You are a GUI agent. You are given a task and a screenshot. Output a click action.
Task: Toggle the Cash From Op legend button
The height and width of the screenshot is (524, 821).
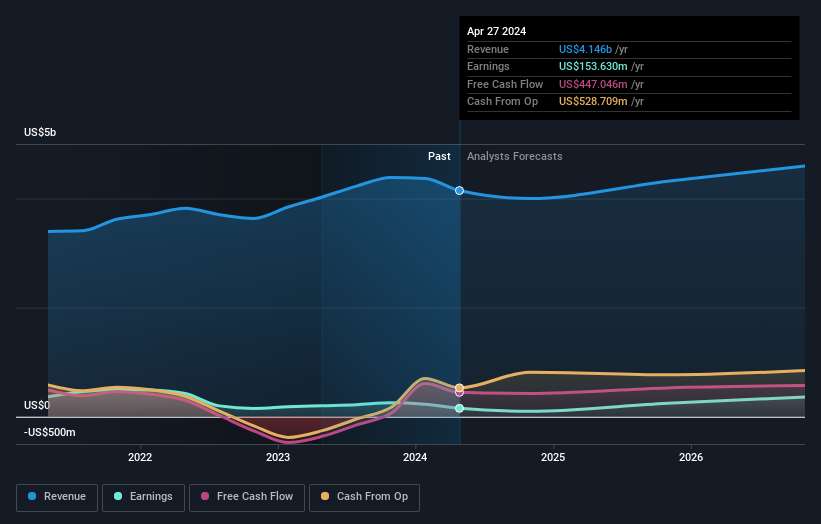[x=364, y=497]
